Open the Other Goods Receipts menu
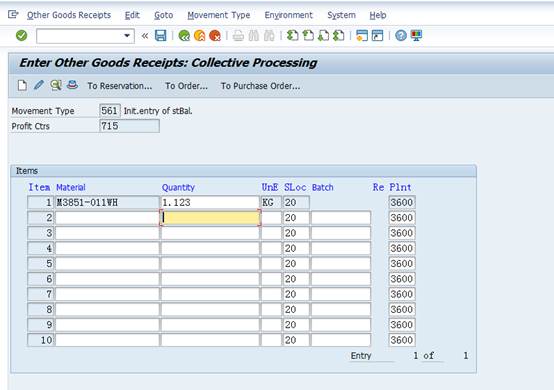Screen dimensions: 554x390 [x=69, y=15]
